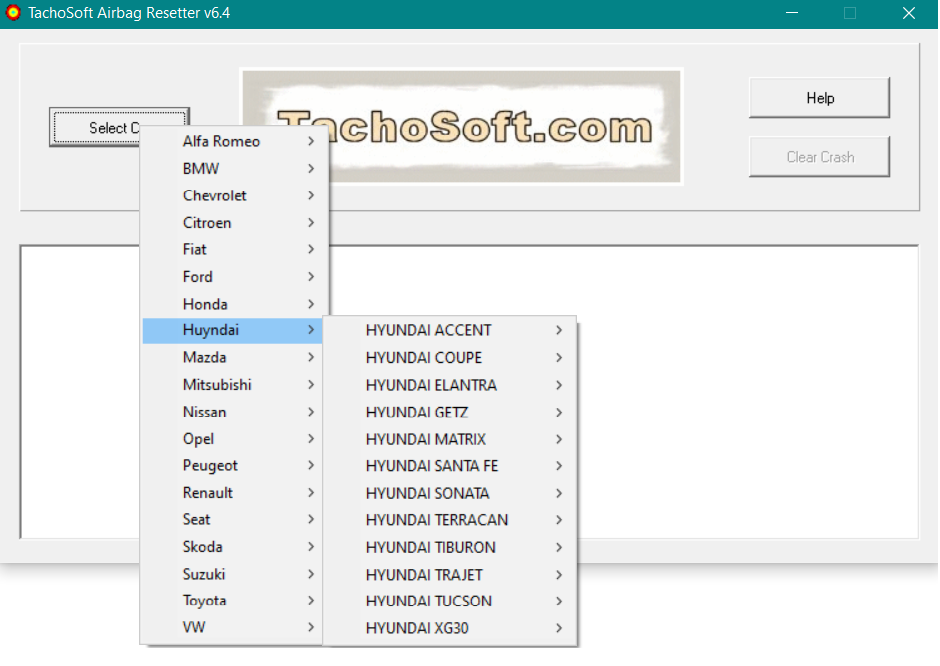
Task: Pick HYUNDAI GETZ in the submenu
Action: click(x=450, y=412)
